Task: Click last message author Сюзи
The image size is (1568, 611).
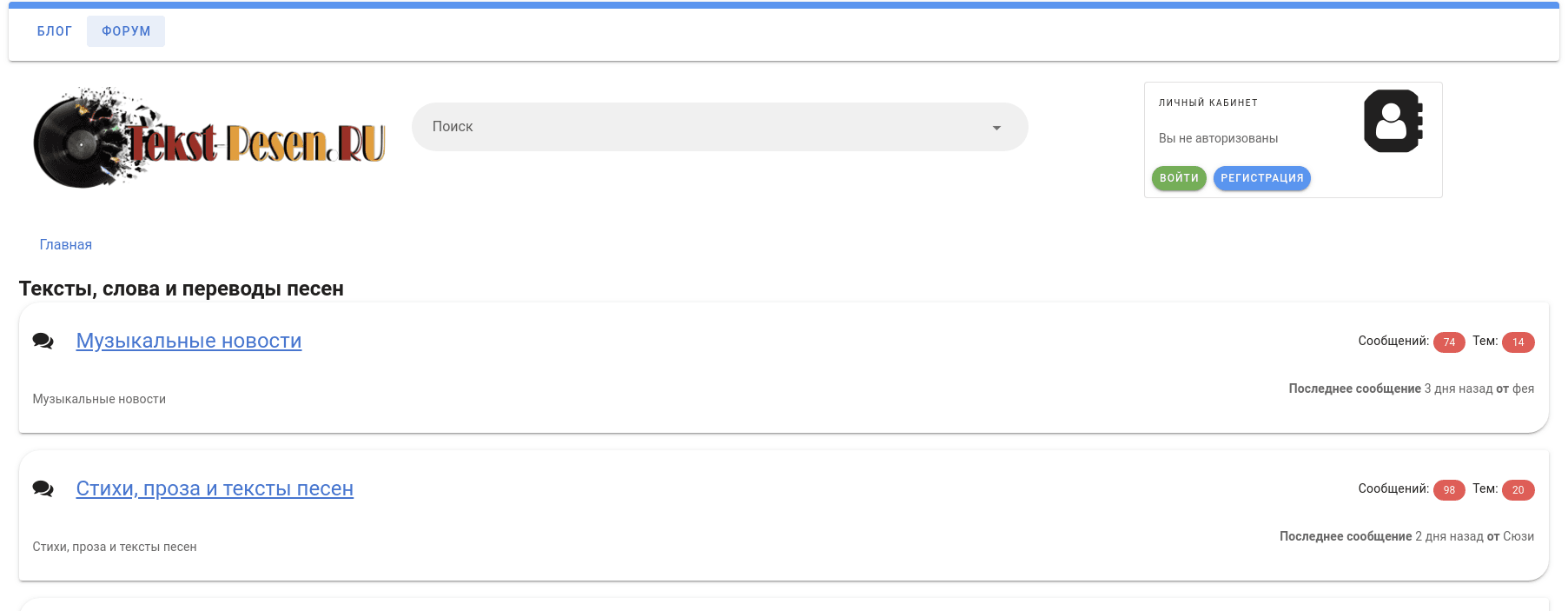Action: tap(1518, 536)
